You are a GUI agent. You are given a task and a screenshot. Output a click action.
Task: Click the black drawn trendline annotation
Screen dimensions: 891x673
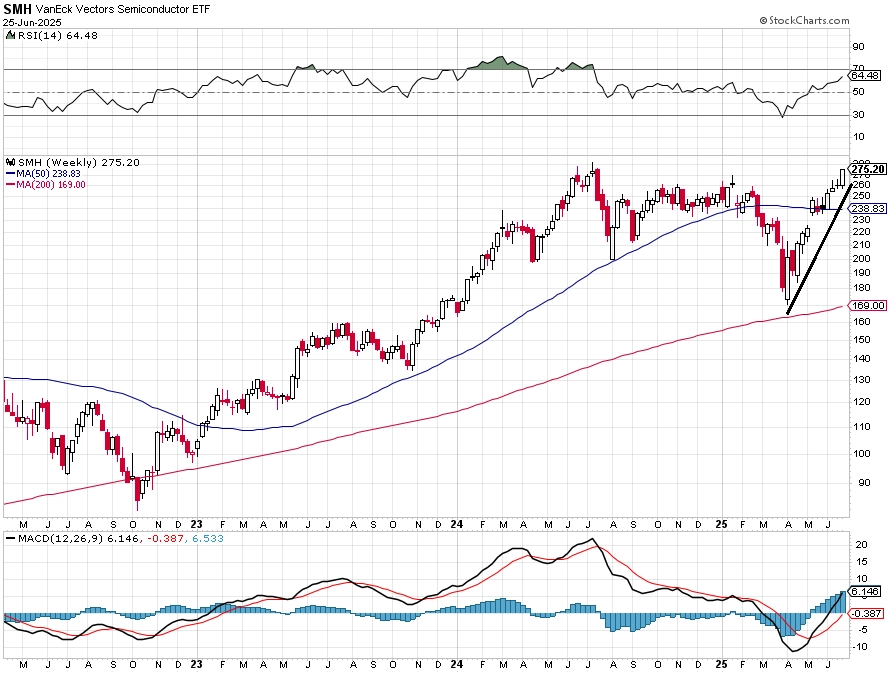819,248
